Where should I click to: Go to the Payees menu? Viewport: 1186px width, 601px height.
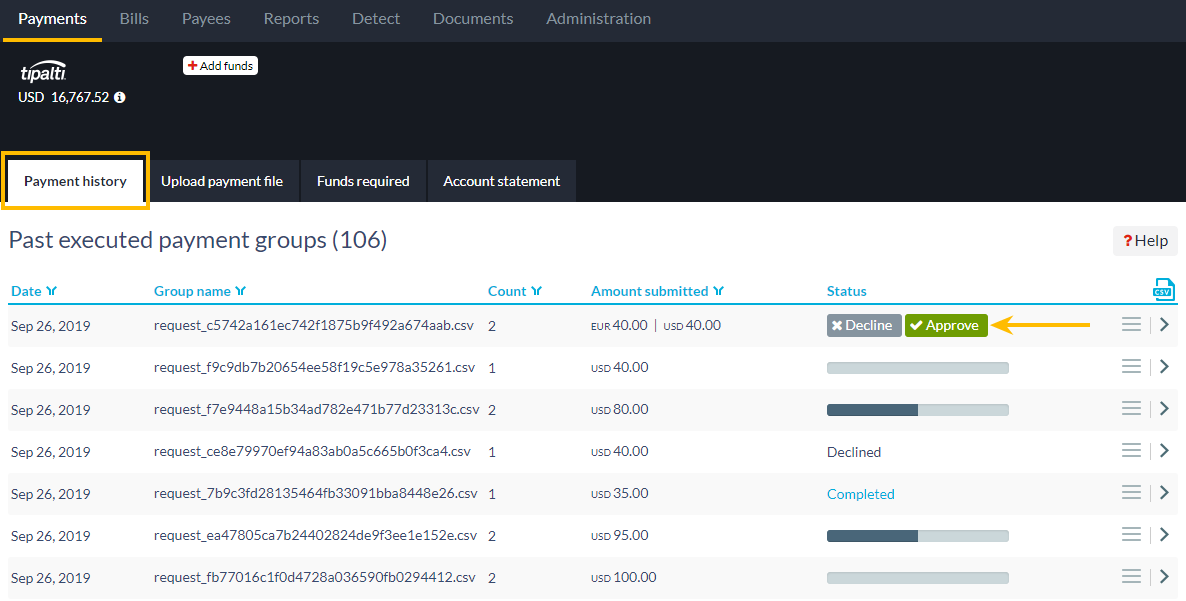[206, 19]
